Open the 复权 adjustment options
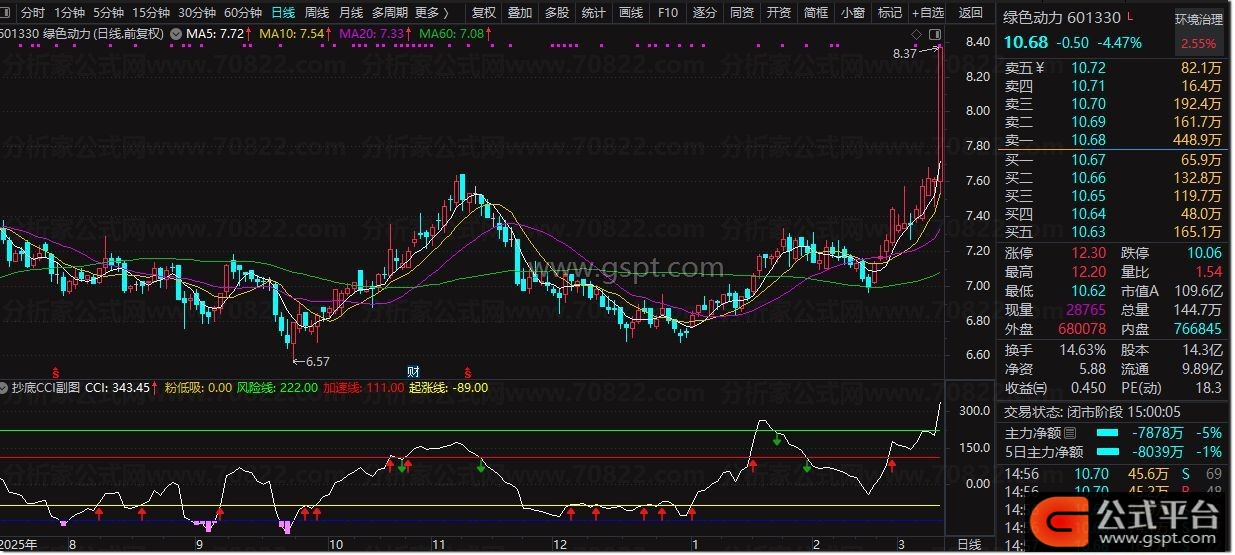This screenshot has width=1235, height=555. (x=483, y=13)
